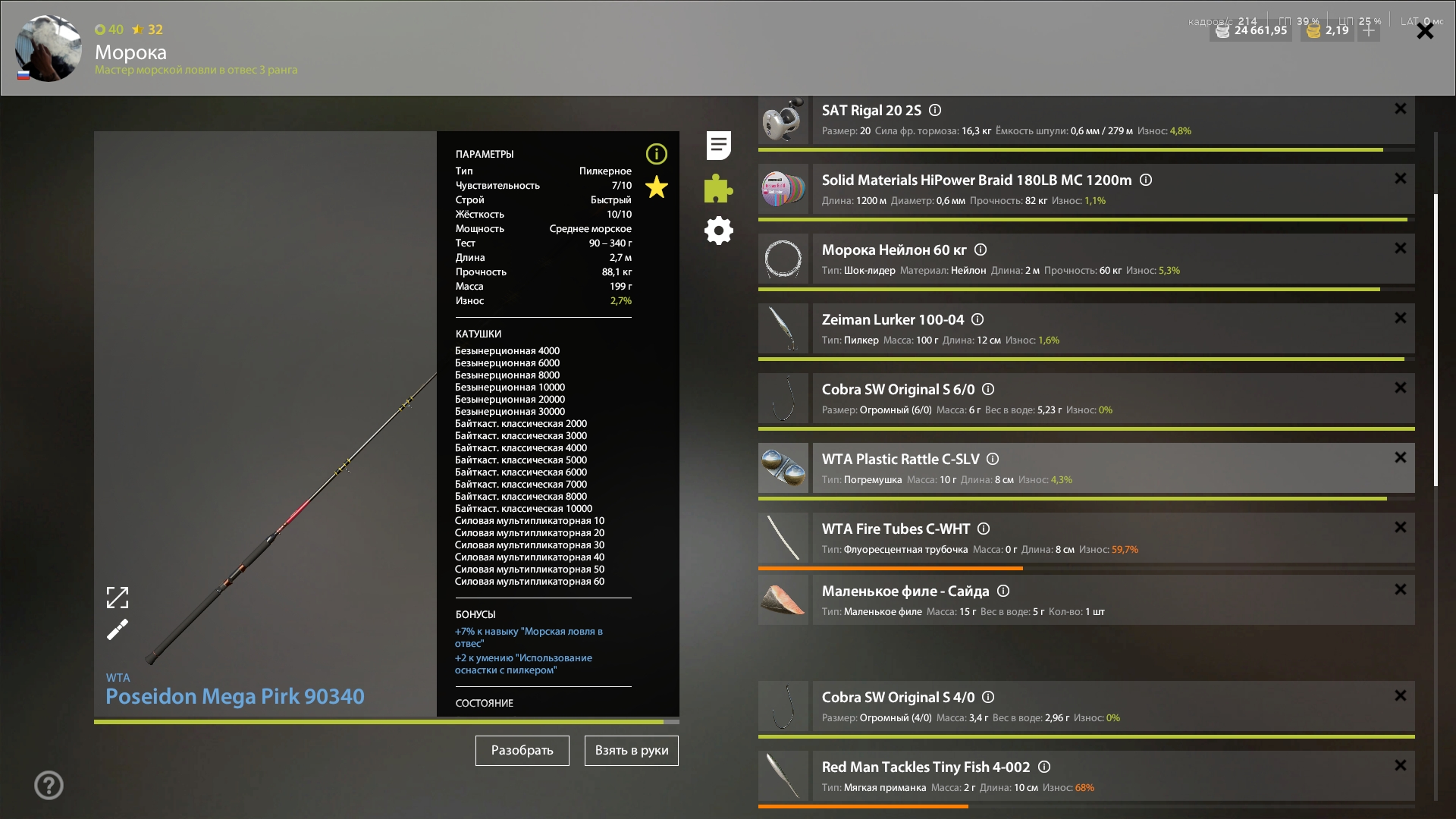Toggle the yellow favorite star icon
Image resolution: width=1456 pixels, height=819 pixels.
(x=656, y=187)
